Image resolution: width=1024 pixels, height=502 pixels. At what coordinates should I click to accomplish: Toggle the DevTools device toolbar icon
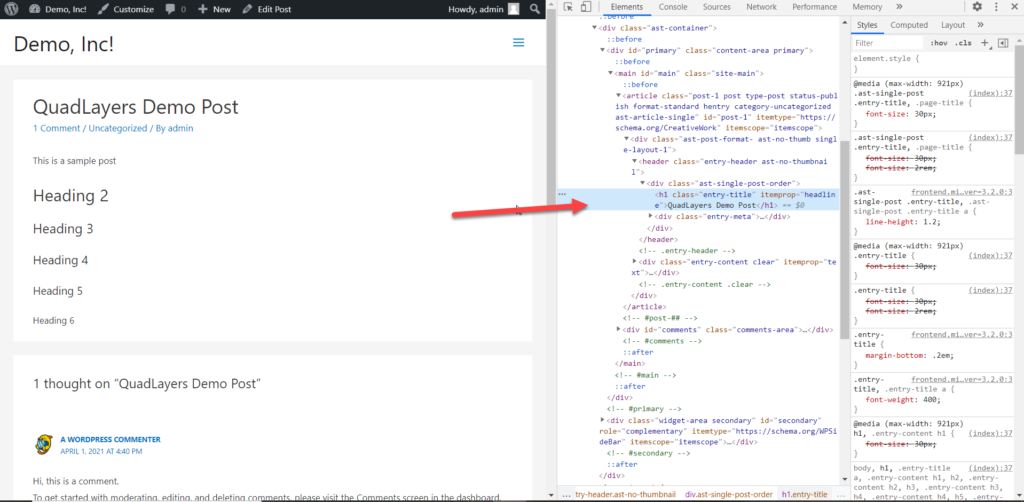(585, 7)
